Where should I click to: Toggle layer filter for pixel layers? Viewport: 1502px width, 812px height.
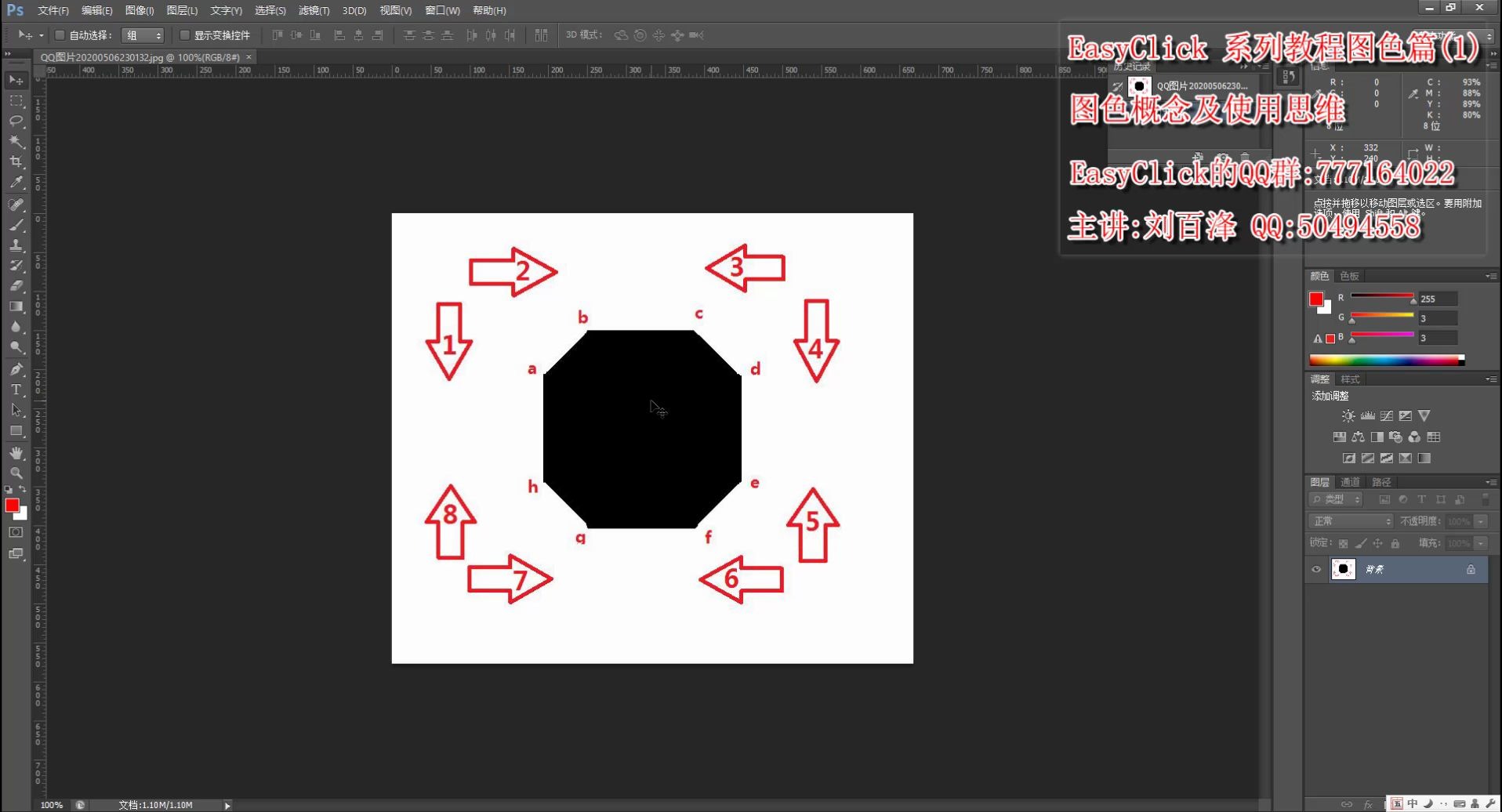[1384, 499]
